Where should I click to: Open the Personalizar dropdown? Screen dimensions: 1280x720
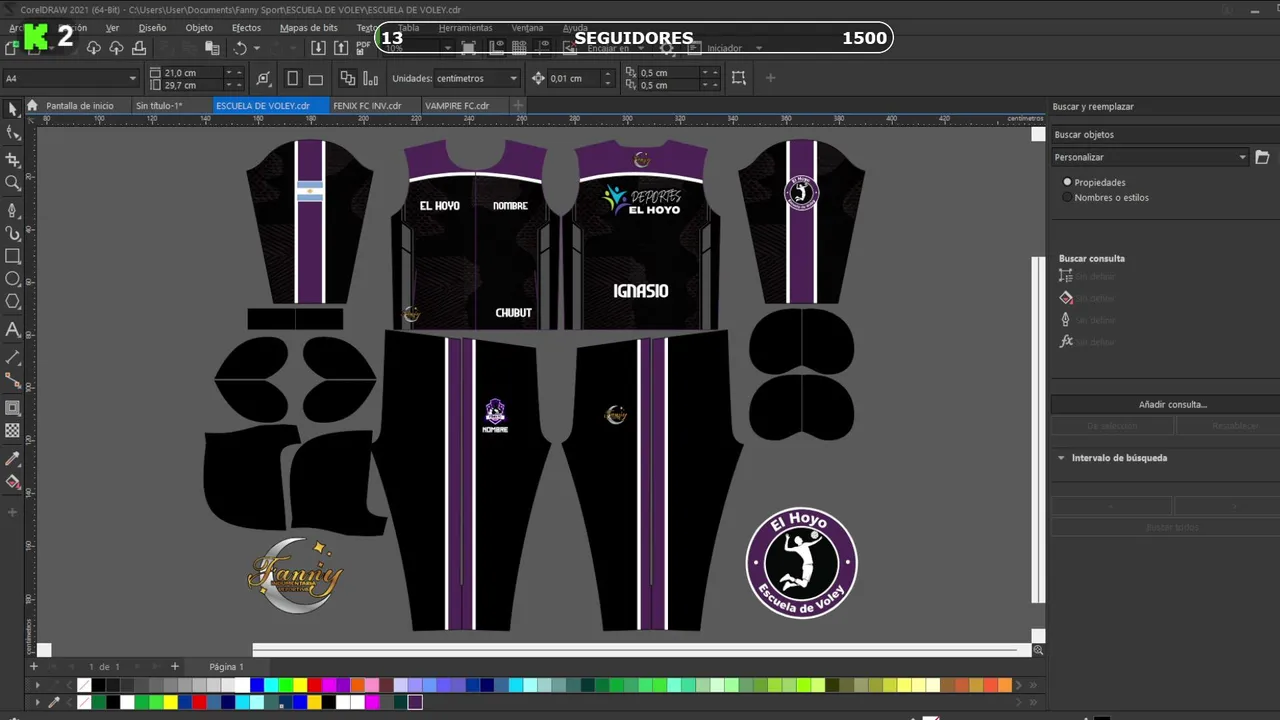pos(1150,157)
